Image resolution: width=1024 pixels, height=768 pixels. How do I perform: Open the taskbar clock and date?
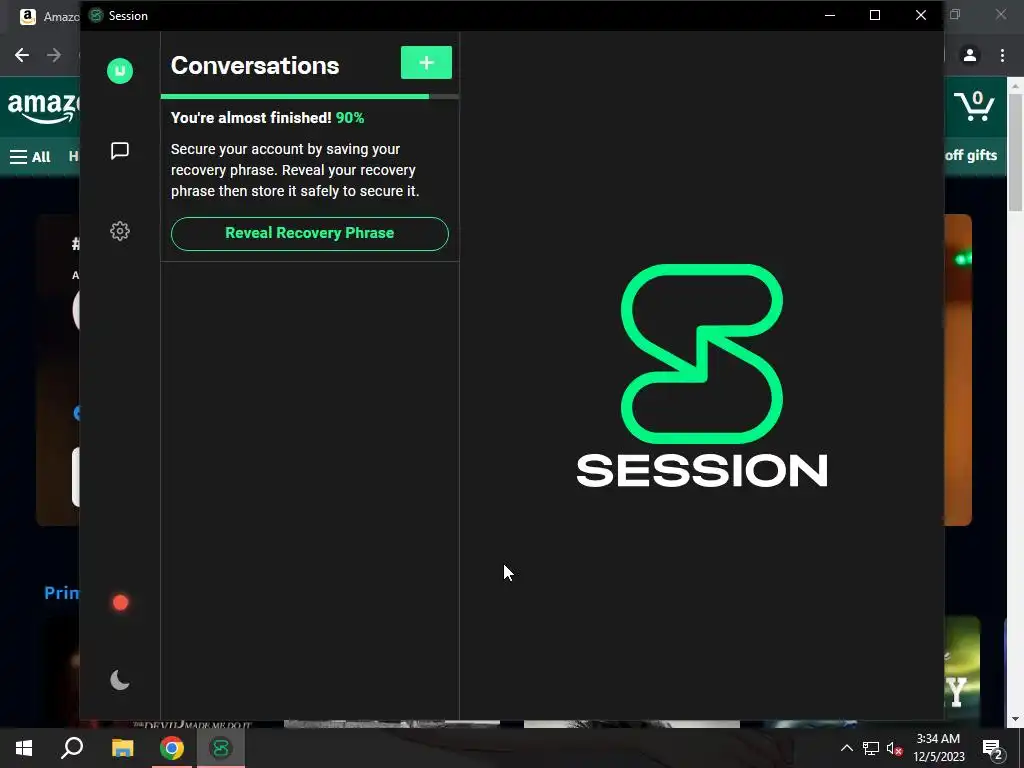point(938,748)
